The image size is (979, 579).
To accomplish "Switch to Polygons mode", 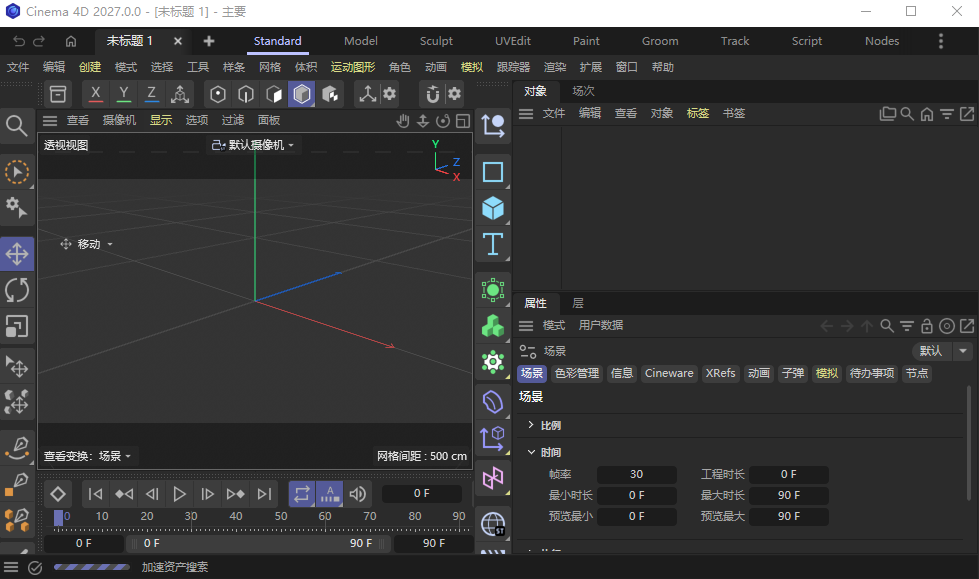I will click(274, 94).
